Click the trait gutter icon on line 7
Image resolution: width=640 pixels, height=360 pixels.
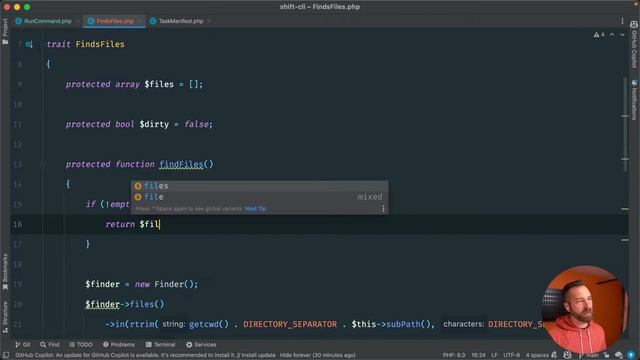(29, 44)
